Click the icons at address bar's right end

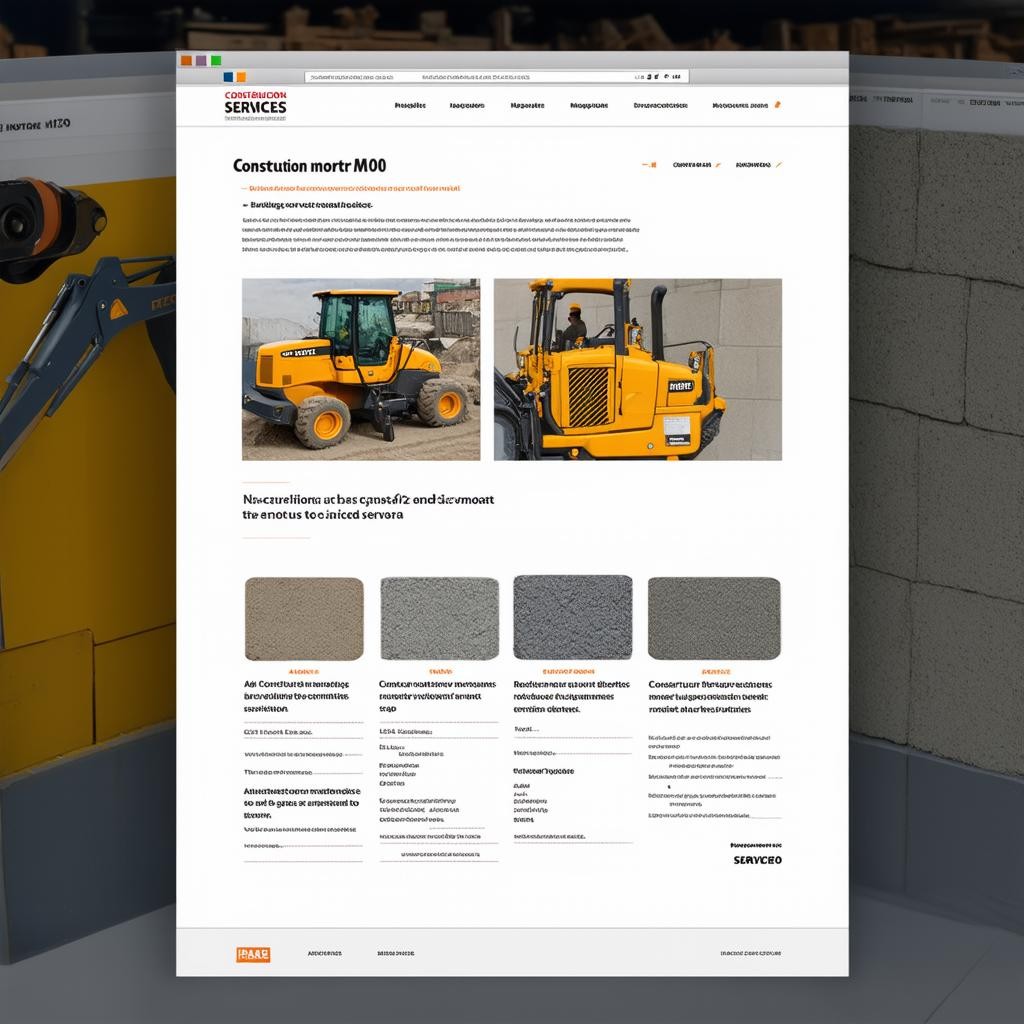tap(662, 76)
